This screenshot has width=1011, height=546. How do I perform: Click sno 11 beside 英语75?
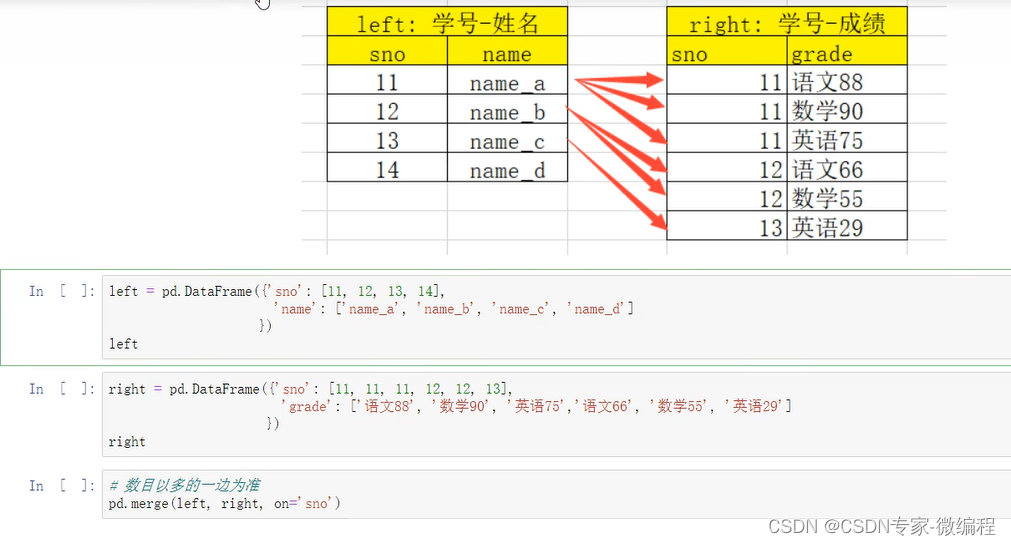pyautogui.click(x=727, y=138)
